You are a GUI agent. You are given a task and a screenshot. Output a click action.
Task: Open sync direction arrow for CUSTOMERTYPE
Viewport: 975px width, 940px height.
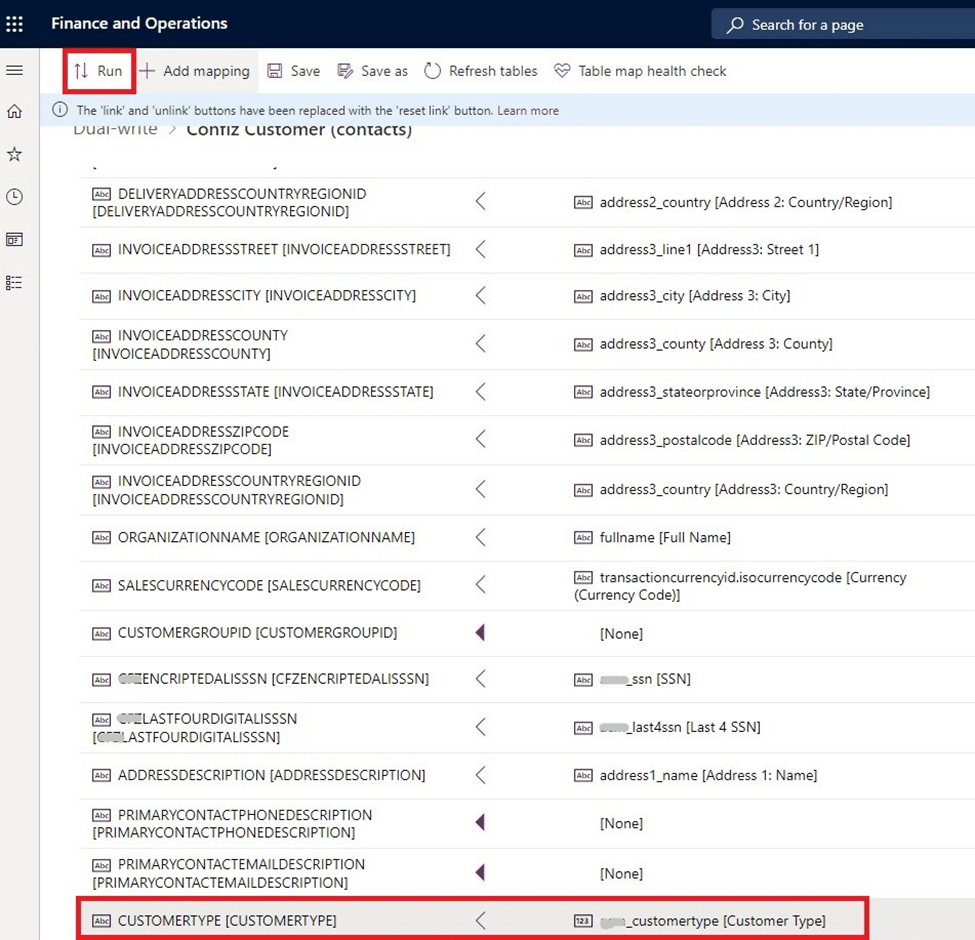click(480, 921)
